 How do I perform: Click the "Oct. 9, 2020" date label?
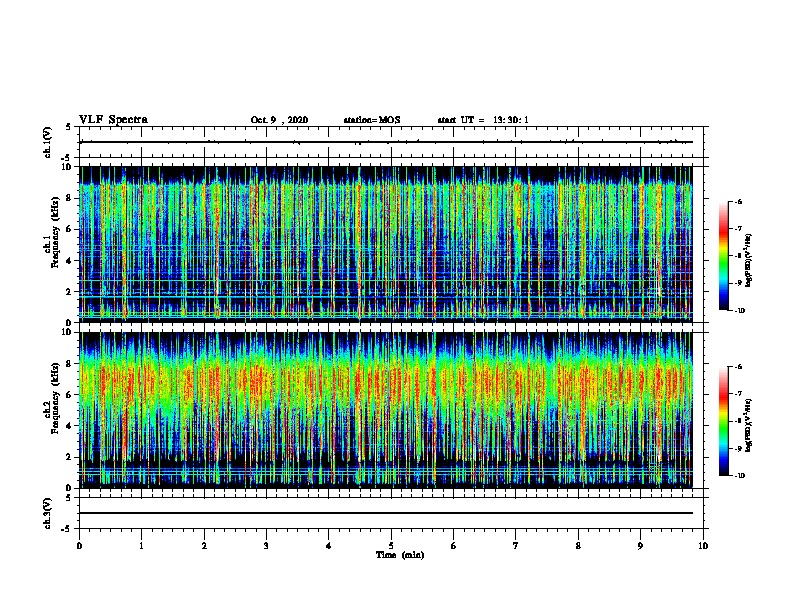(279, 120)
